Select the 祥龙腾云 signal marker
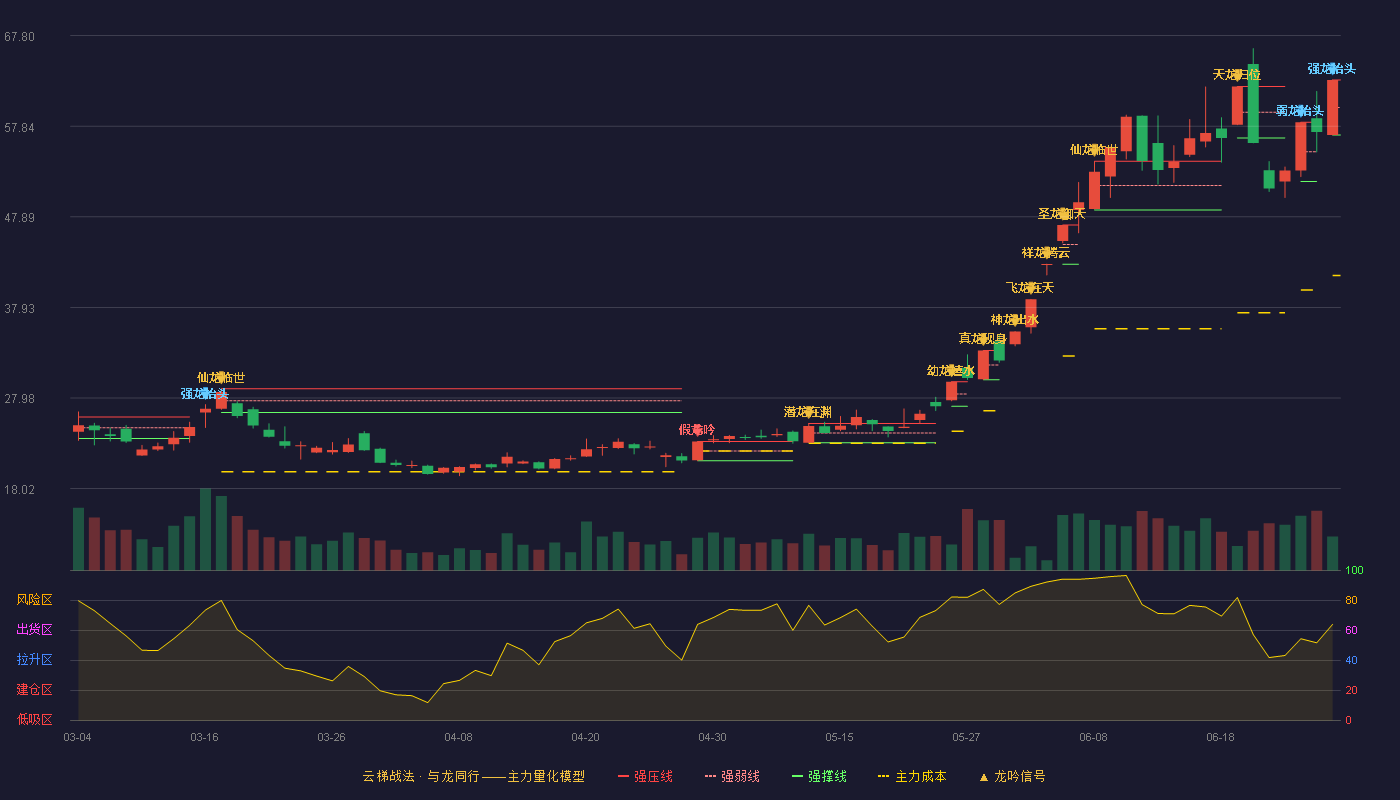Image resolution: width=1400 pixels, height=800 pixels. coord(1046,252)
